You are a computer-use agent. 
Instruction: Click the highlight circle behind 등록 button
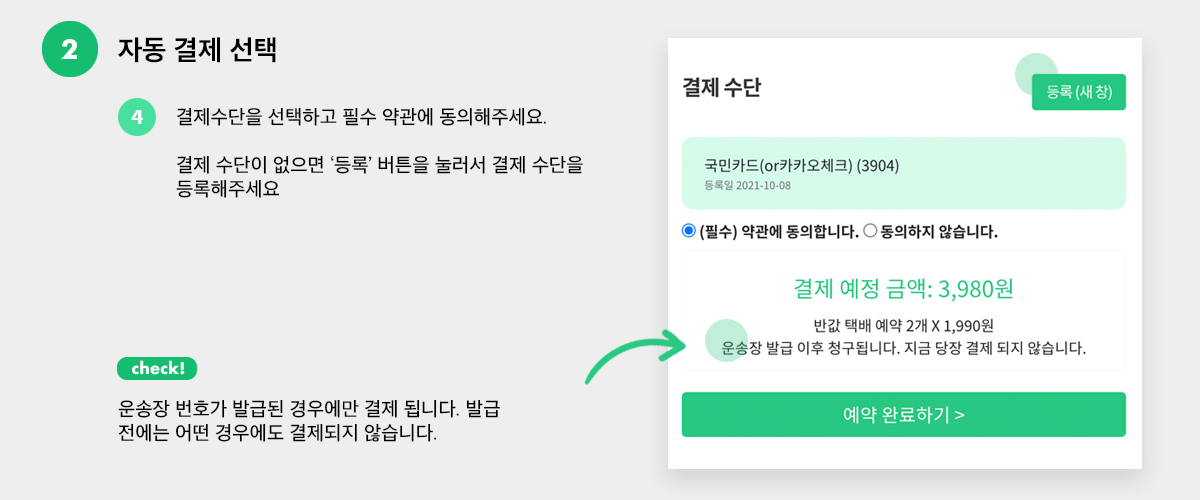pyautogui.click(x=1036, y=75)
